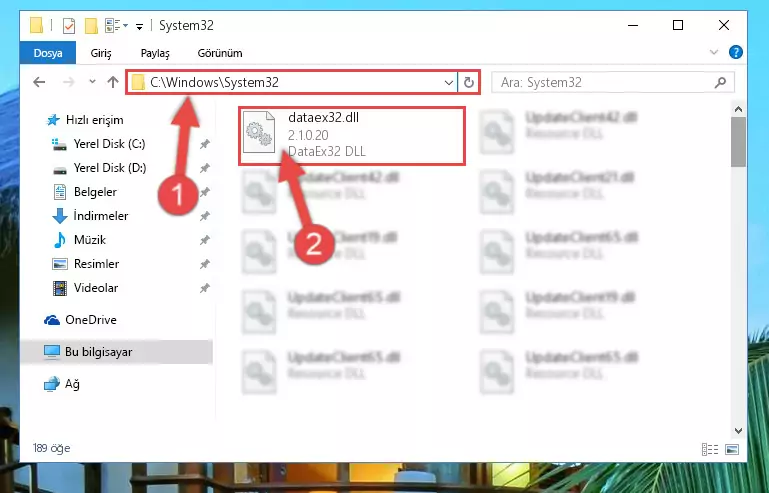The height and width of the screenshot is (493, 769).
Task: Expand the address bar history dropdown
Action: [x=448, y=83]
